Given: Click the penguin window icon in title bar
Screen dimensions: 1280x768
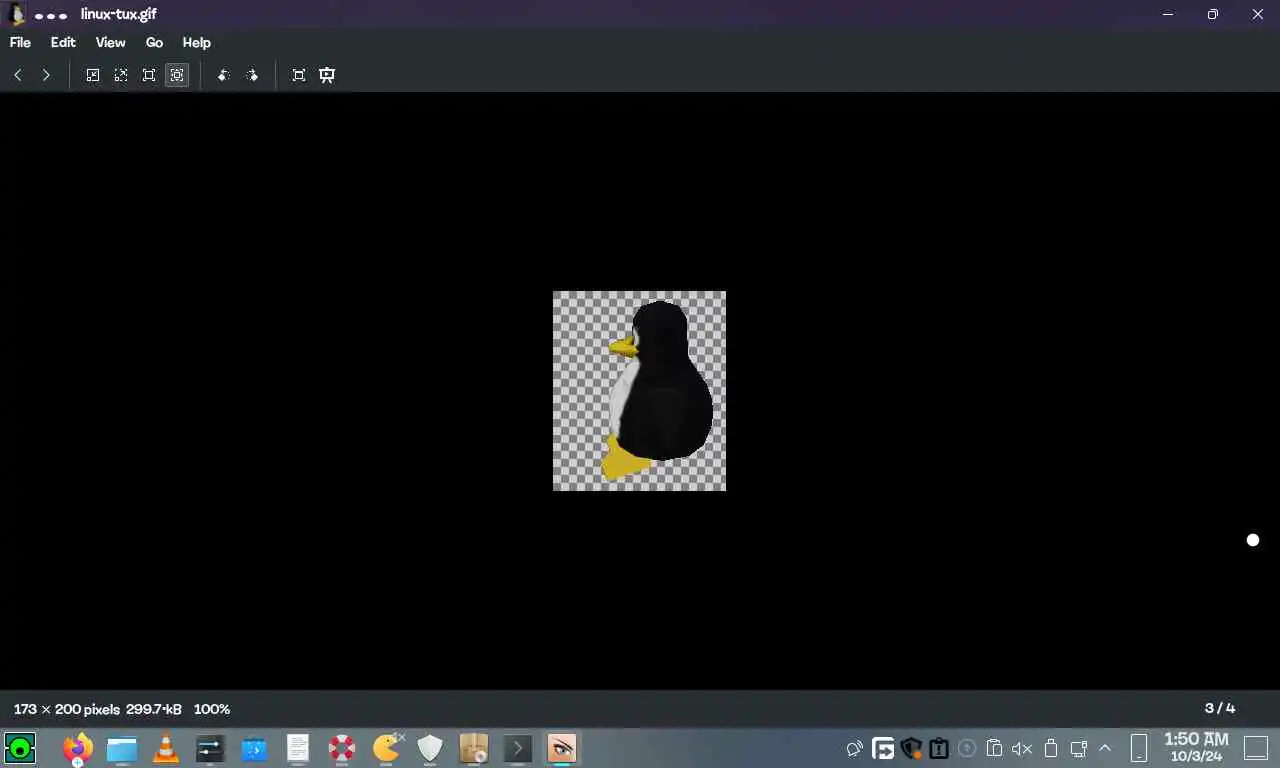Looking at the screenshot, I should tap(17, 14).
